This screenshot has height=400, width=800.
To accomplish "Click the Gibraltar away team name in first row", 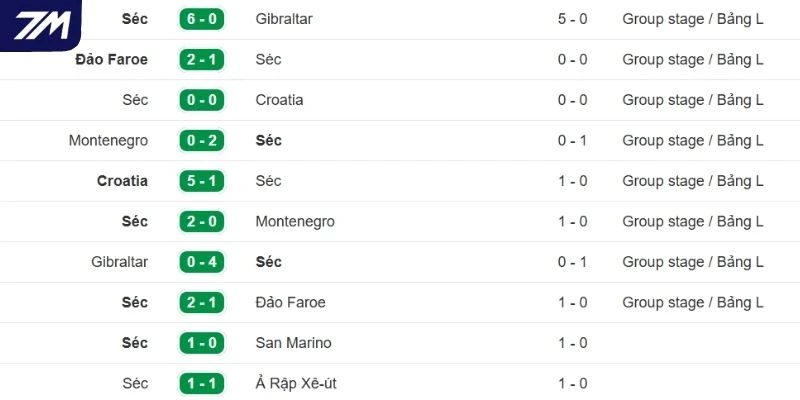I will click(286, 19).
